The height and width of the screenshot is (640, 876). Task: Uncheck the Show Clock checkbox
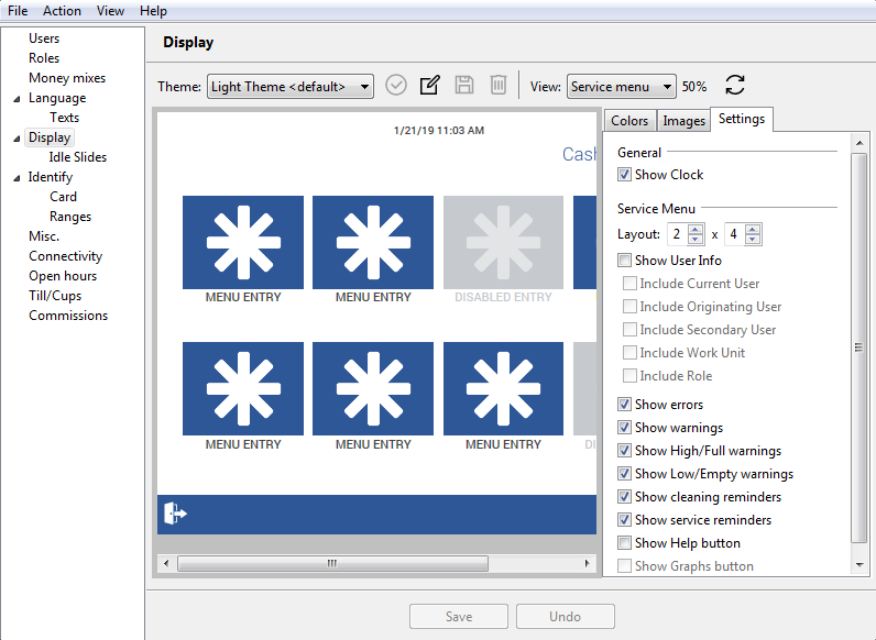[625, 175]
